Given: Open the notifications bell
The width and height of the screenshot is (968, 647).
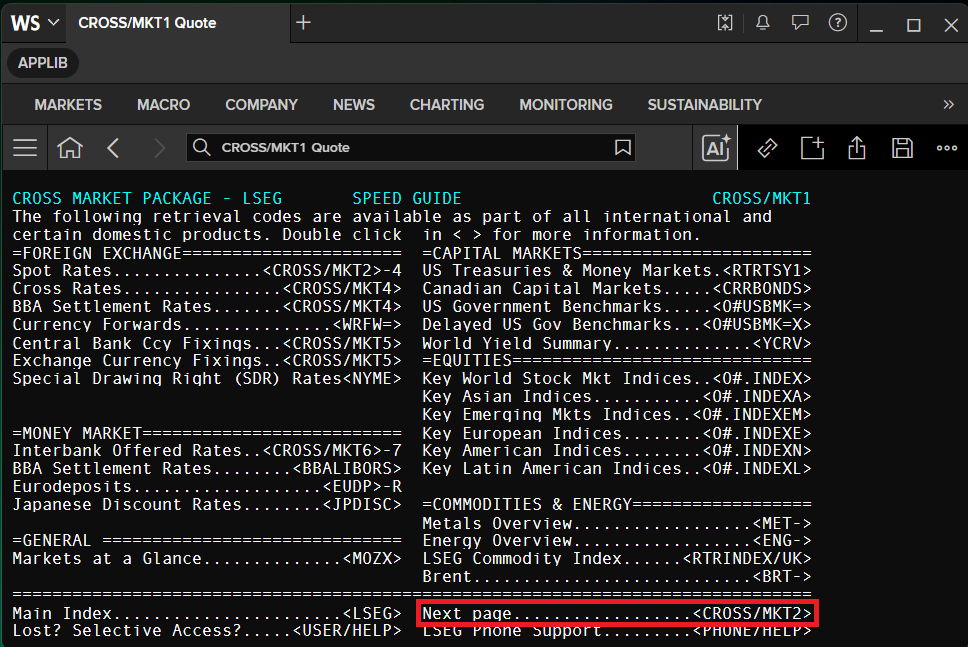Looking at the screenshot, I should tap(763, 23).
